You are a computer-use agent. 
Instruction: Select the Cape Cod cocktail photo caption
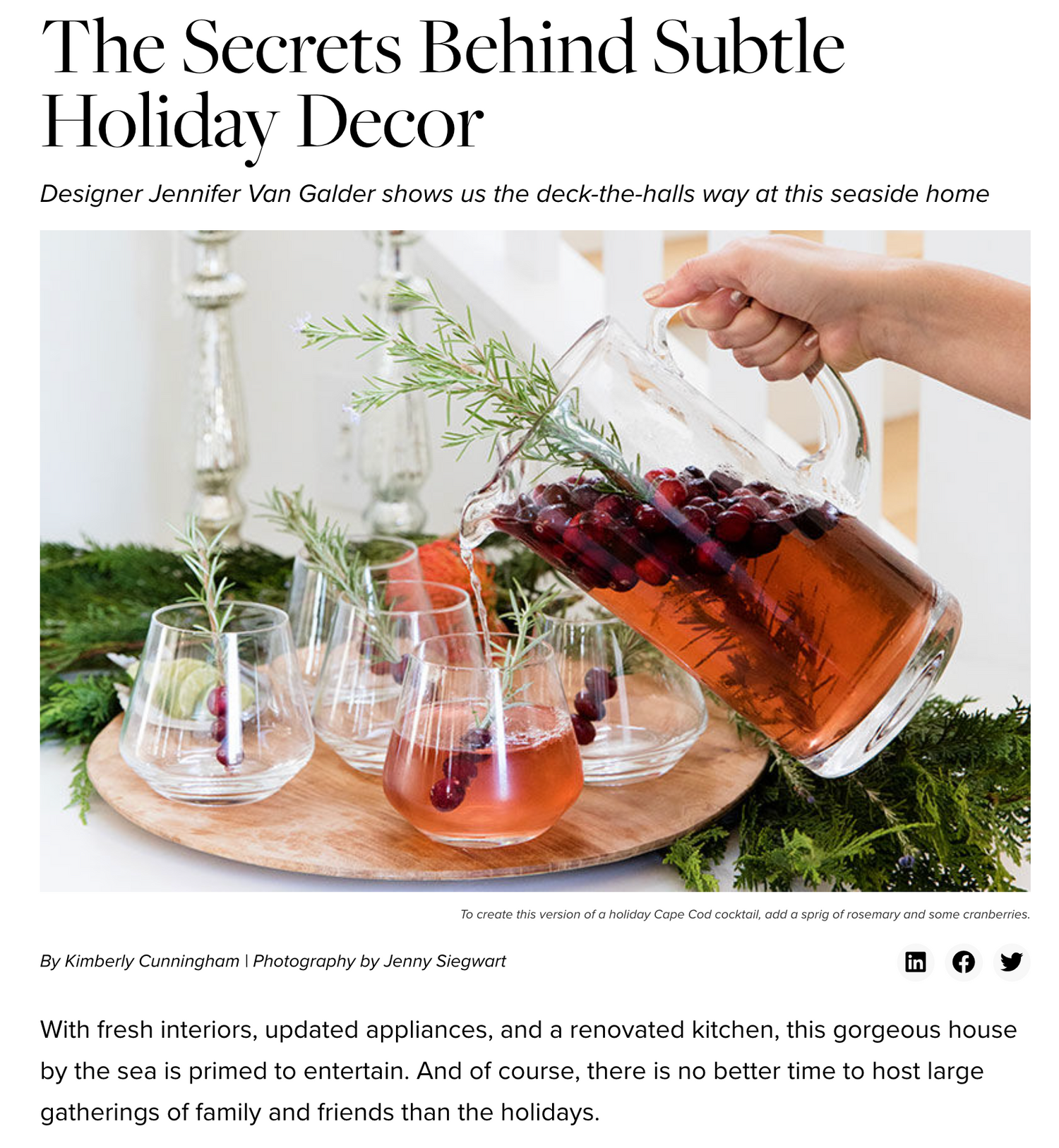tap(745, 914)
